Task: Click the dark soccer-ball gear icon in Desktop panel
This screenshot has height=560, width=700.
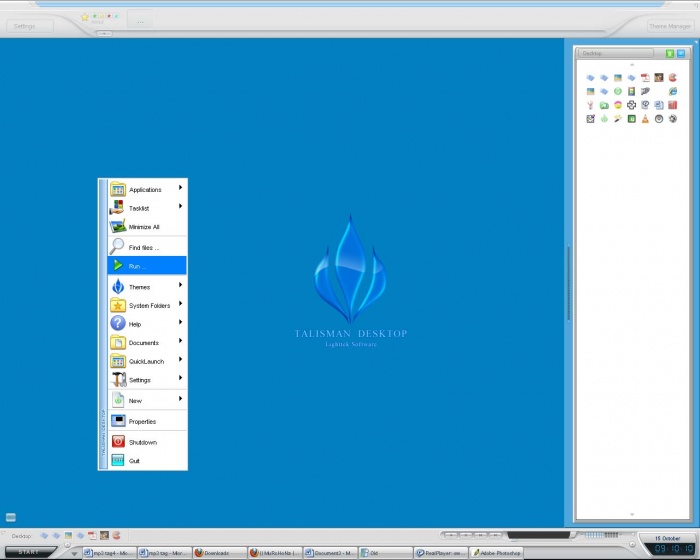Action: coord(673,119)
